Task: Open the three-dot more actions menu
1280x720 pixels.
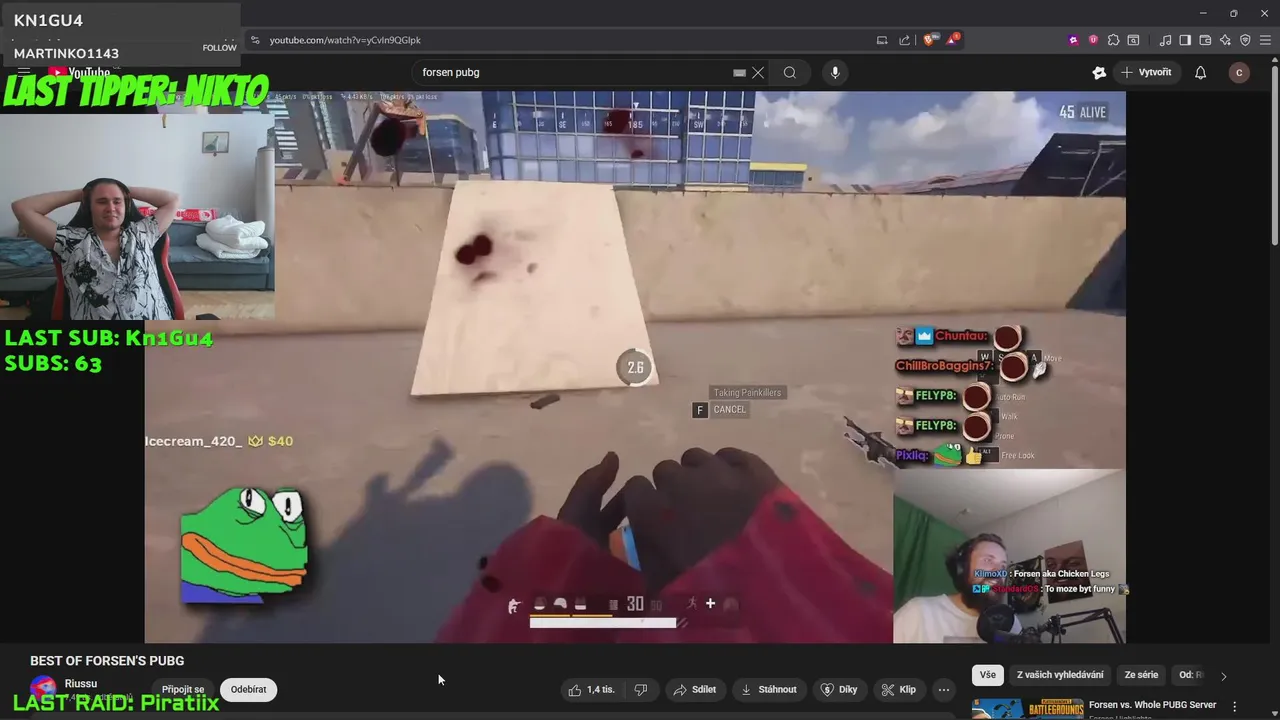Action: [x=943, y=689]
